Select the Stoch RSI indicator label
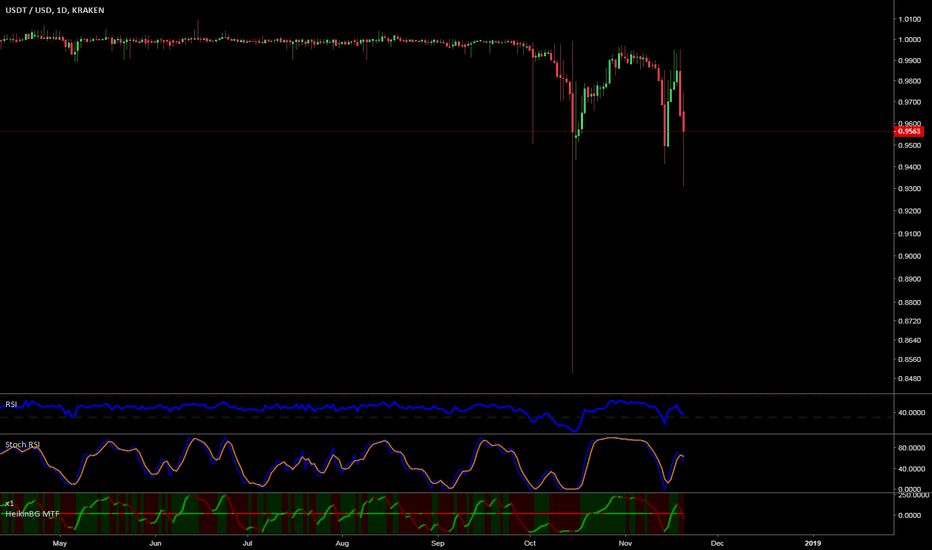The image size is (932, 550). click(23, 445)
